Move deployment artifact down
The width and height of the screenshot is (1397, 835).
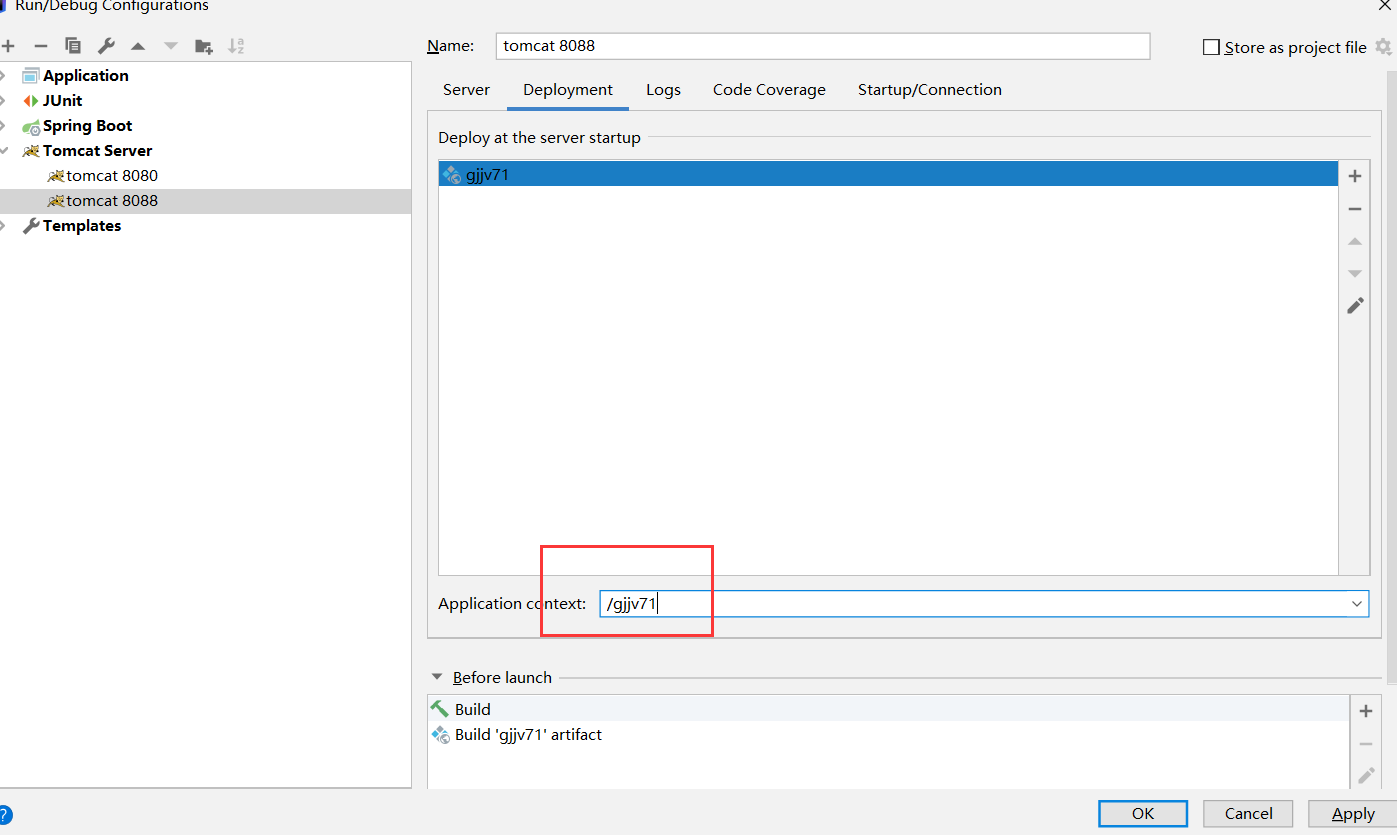pos(1355,274)
